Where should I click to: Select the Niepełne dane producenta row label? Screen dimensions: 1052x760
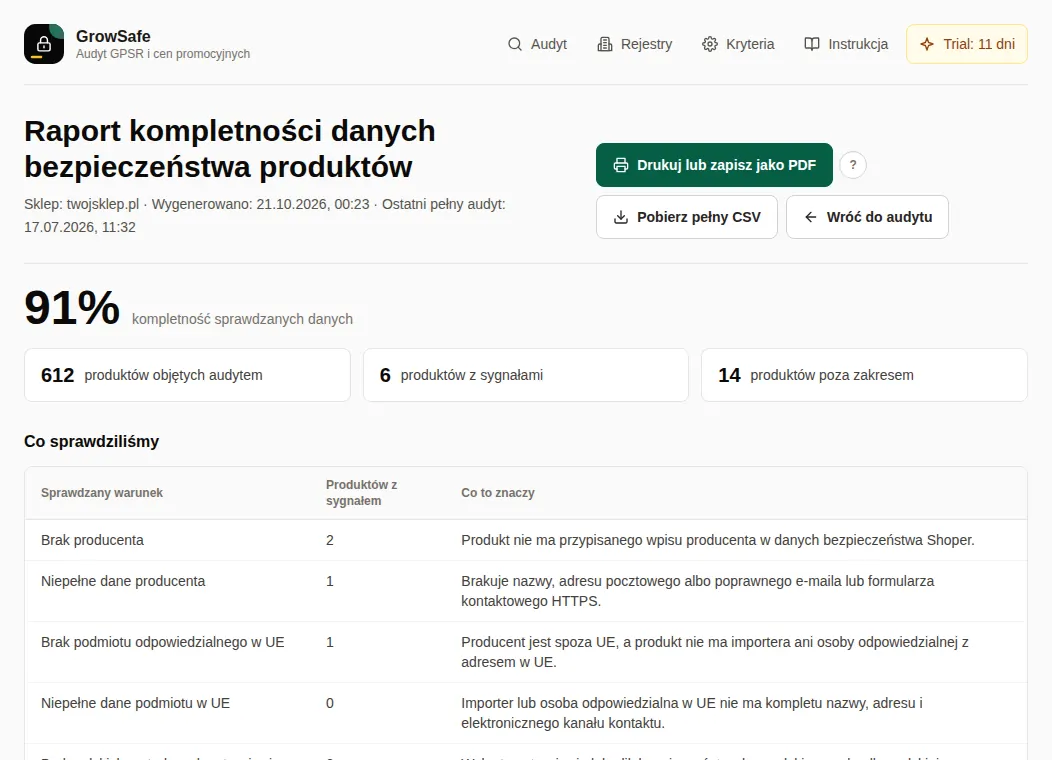point(123,581)
